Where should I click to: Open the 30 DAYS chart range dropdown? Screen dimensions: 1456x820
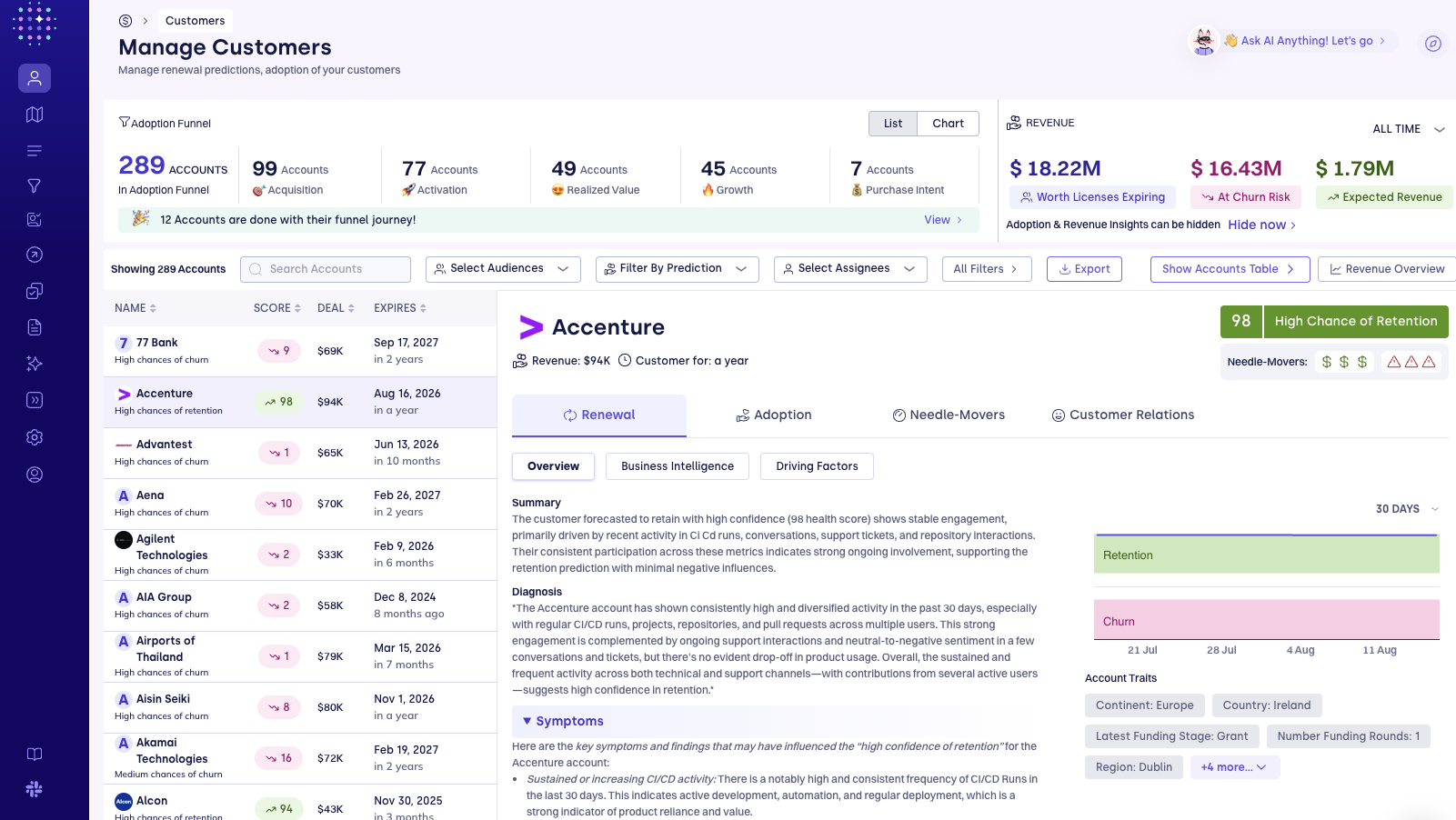tap(1408, 509)
